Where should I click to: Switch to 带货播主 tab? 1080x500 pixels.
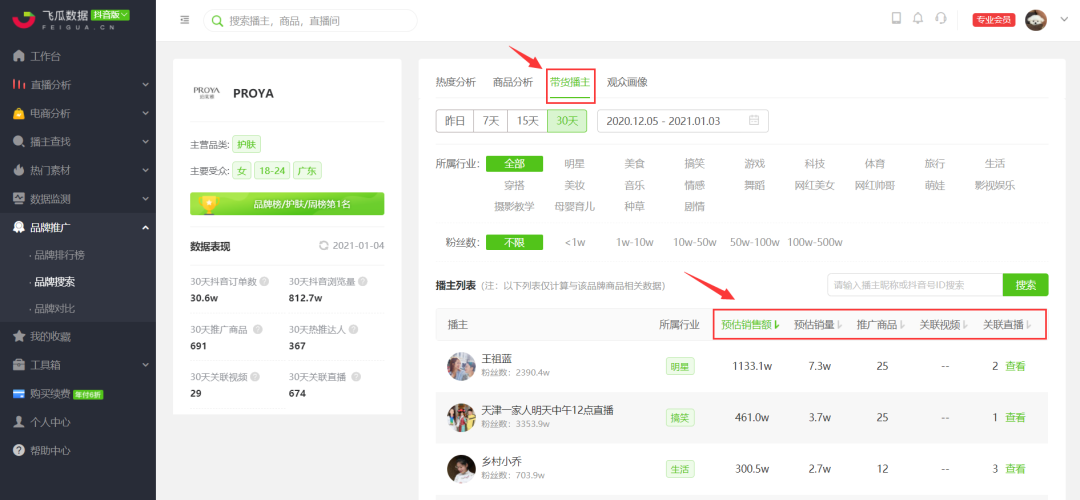(570, 82)
